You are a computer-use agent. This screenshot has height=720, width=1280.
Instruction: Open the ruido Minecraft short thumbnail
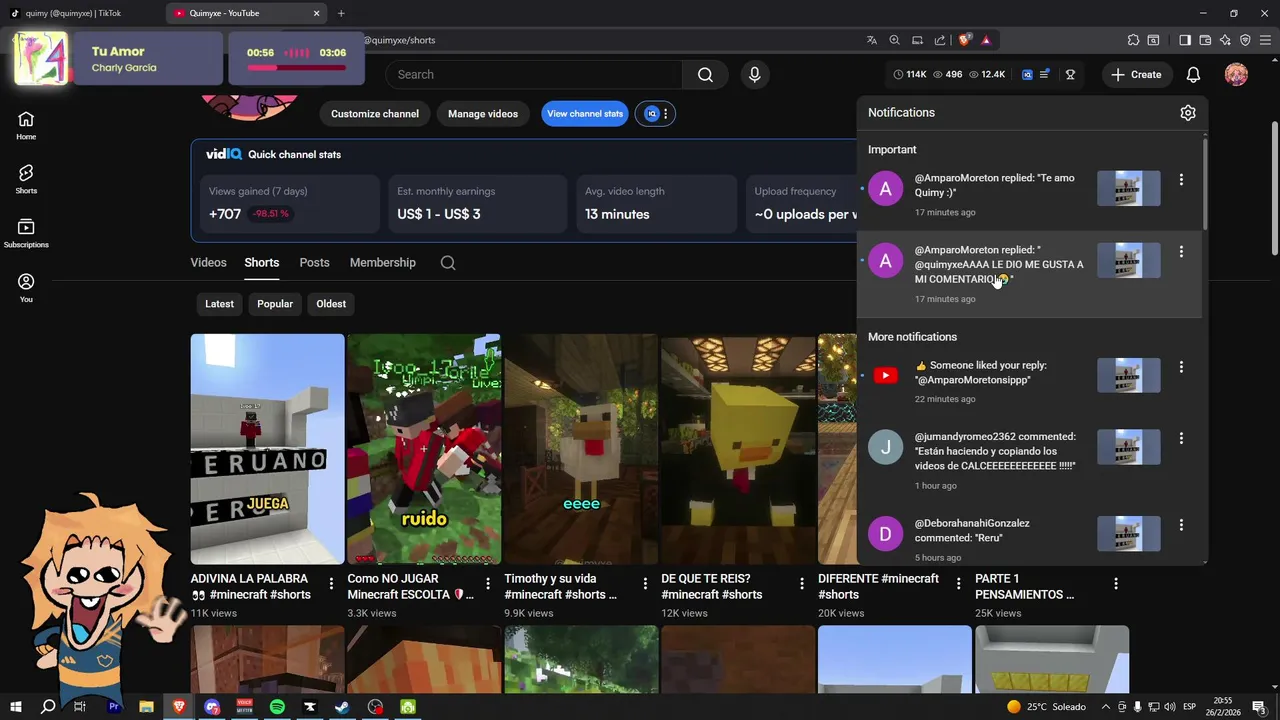(x=424, y=449)
